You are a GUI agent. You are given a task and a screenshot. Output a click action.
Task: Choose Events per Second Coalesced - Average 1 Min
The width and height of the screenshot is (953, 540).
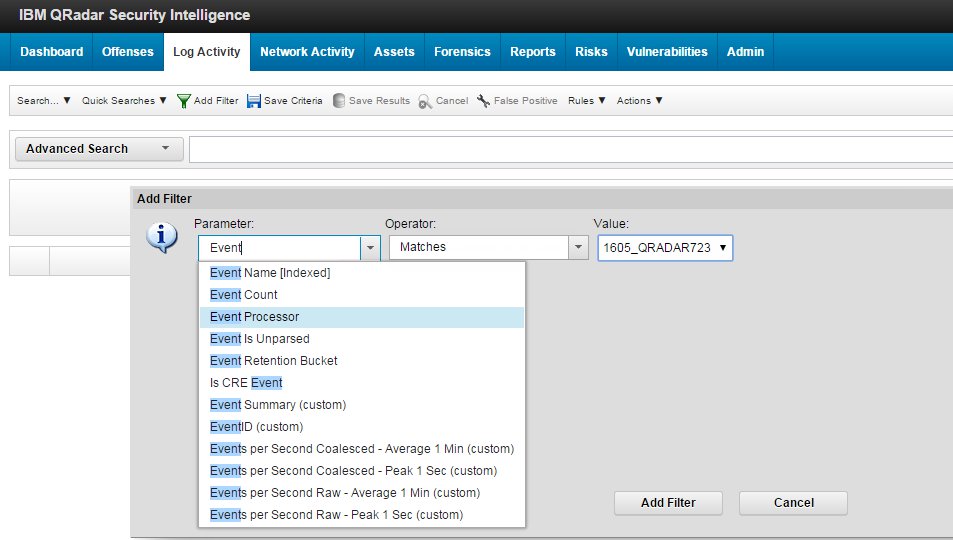point(362,449)
